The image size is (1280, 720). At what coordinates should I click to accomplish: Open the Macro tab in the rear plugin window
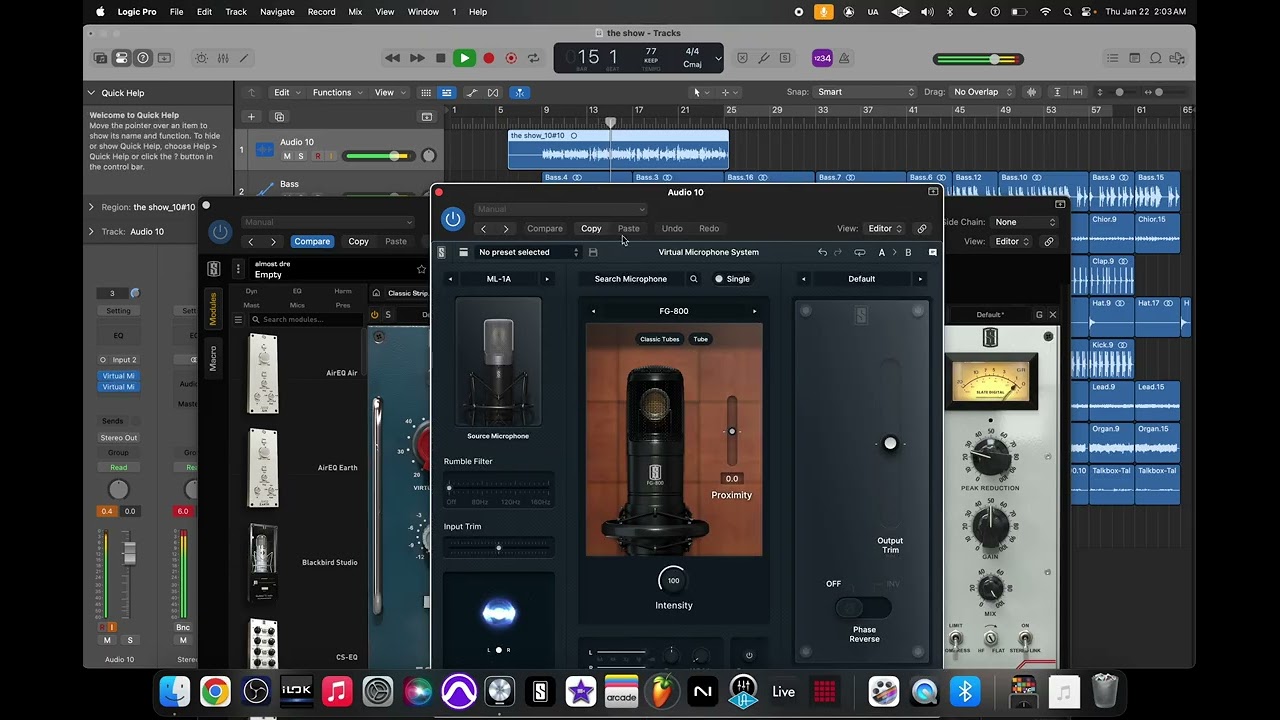tap(212, 358)
